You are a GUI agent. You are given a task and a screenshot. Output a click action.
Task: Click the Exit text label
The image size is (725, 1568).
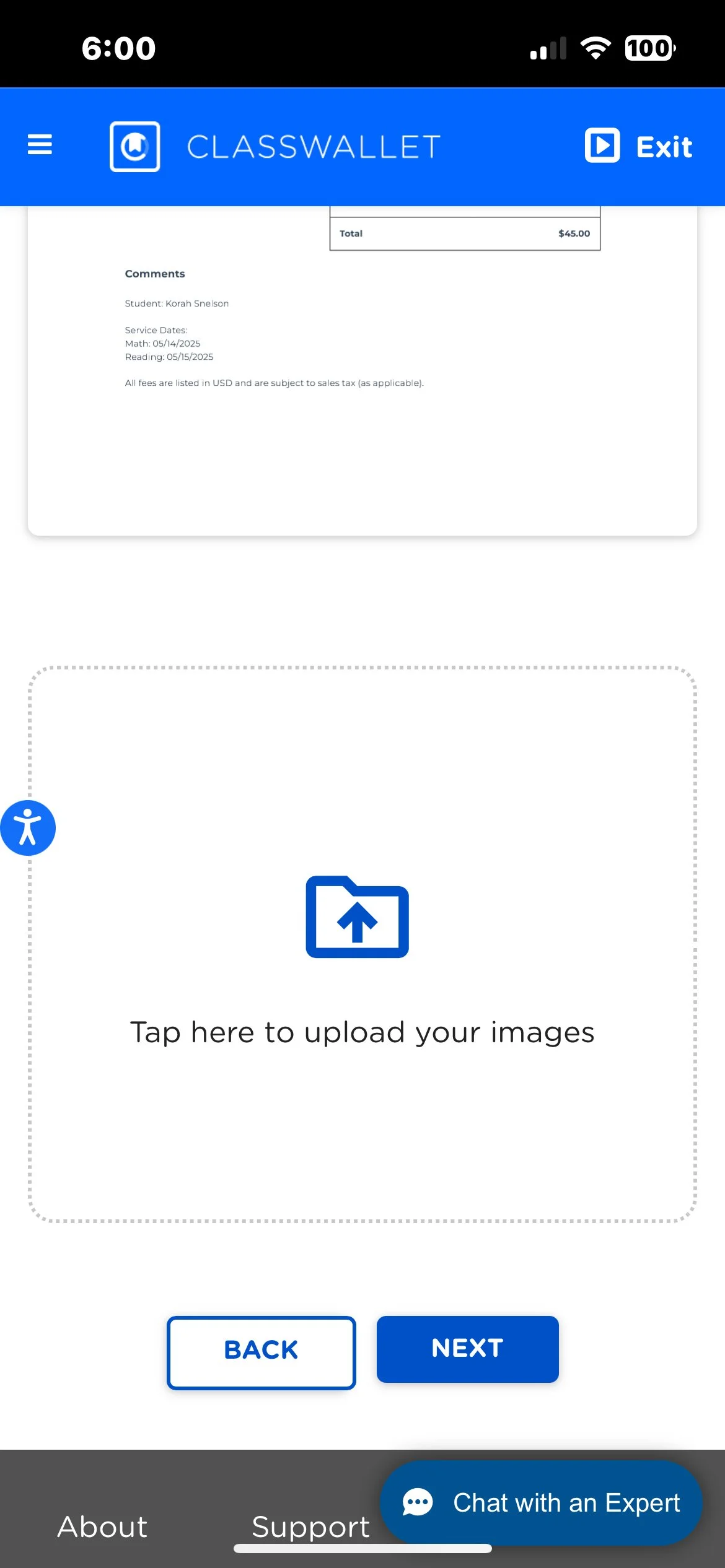pyautogui.click(x=664, y=147)
